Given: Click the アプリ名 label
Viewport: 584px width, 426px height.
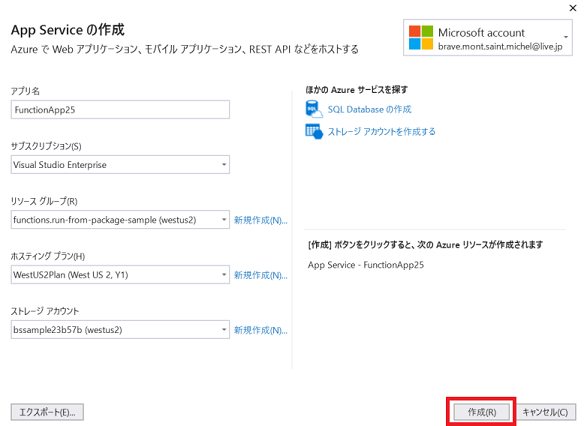Looking at the screenshot, I should pos(25,91).
